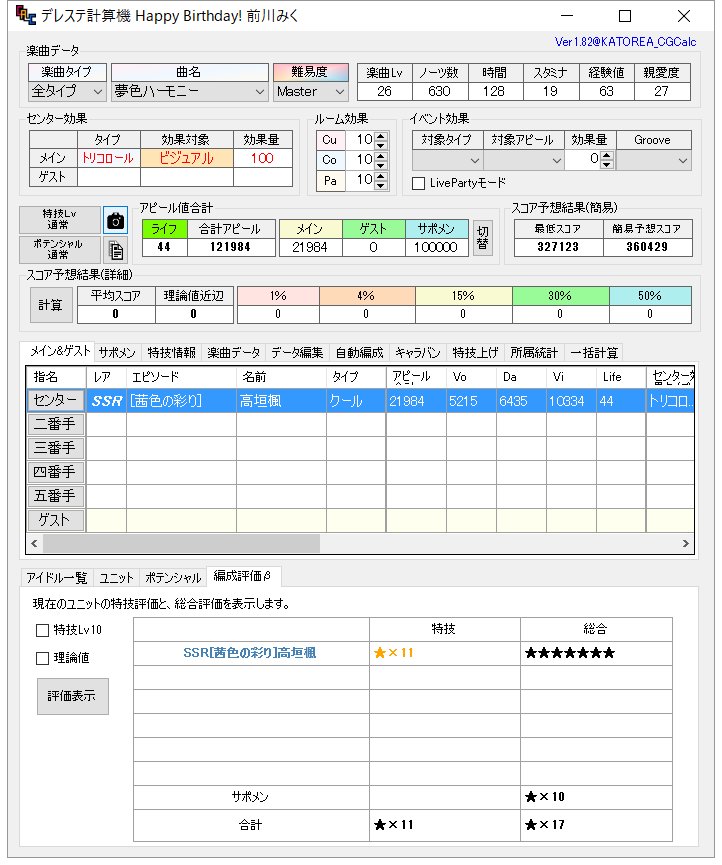This screenshot has height=865, width=722.
Task: Click the ポテンシャル 通常 button
Action: point(60,250)
